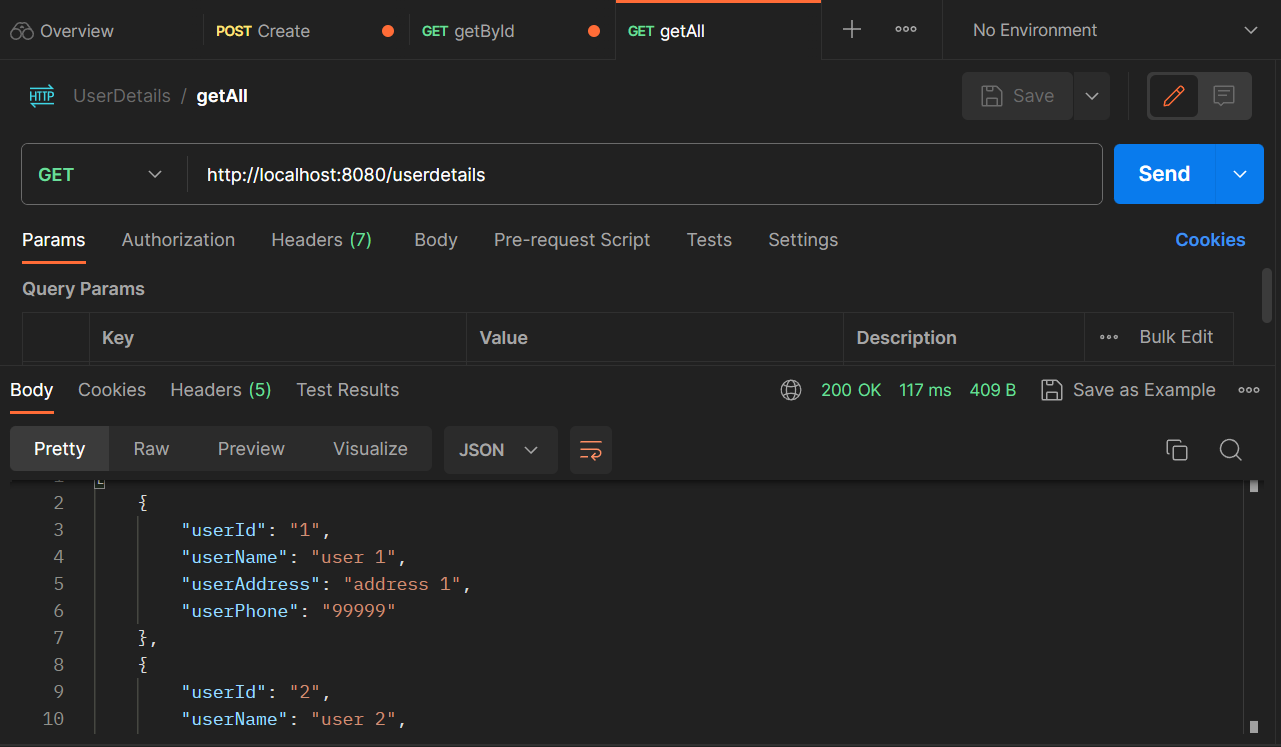This screenshot has height=747, width=1281.
Task: Copy the response body to clipboard
Action: (1176, 450)
